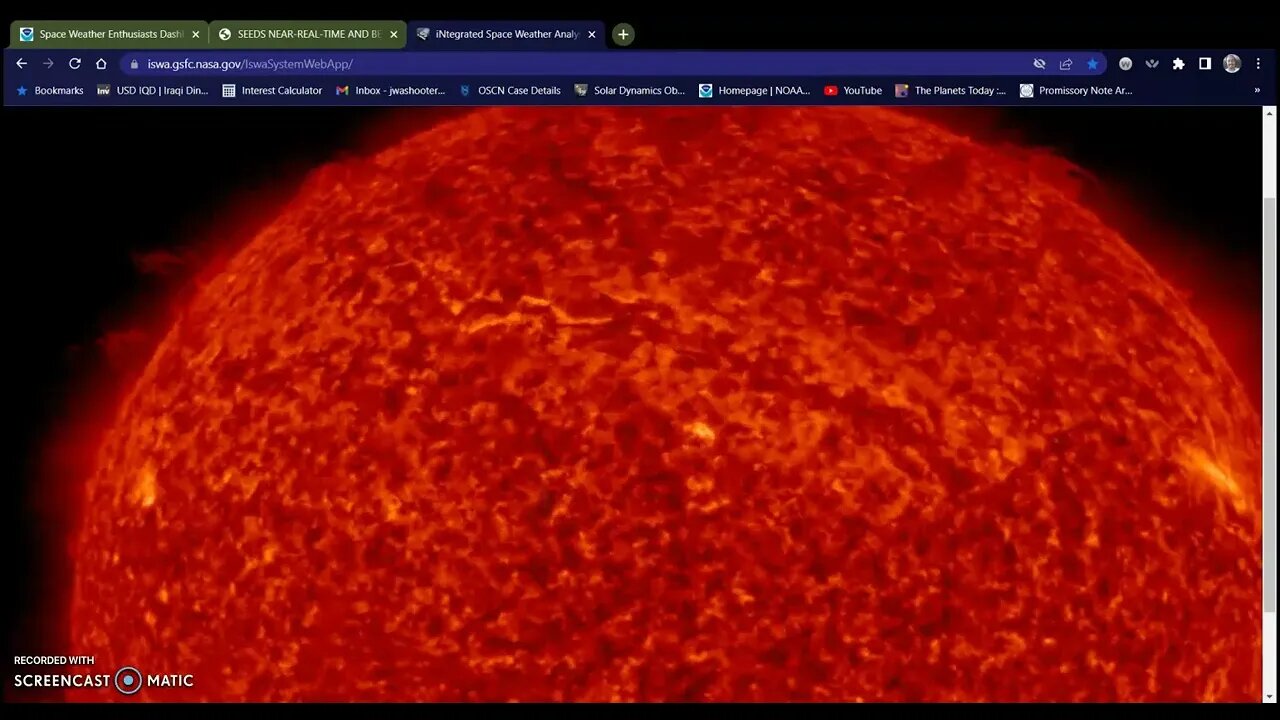Close the SEEDS NEAR-REAL-TIME tab
The height and width of the screenshot is (720, 1280).
coord(394,34)
